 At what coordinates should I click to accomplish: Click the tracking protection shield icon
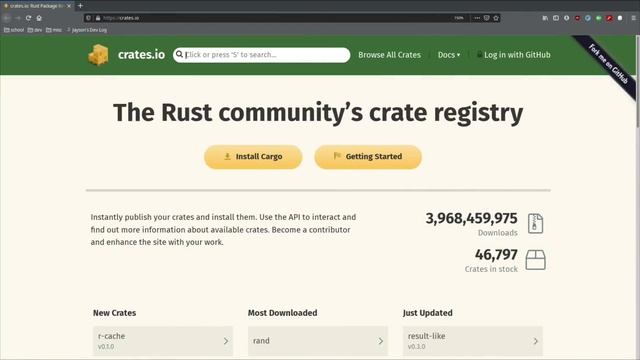tap(89, 18)
